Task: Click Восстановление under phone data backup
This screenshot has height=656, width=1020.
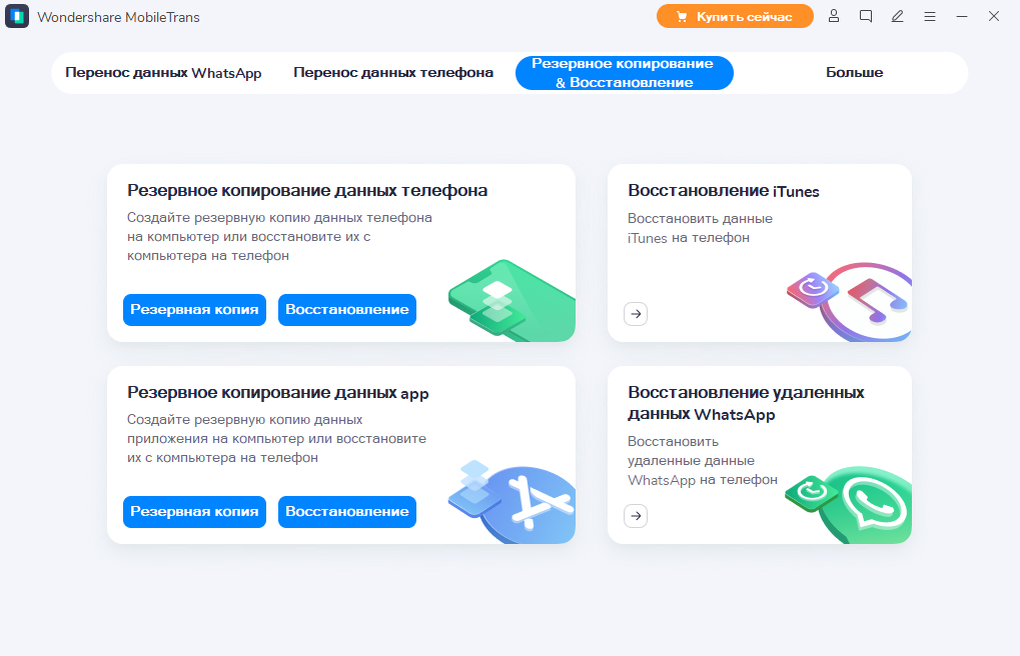Action: tap(347, 310)
